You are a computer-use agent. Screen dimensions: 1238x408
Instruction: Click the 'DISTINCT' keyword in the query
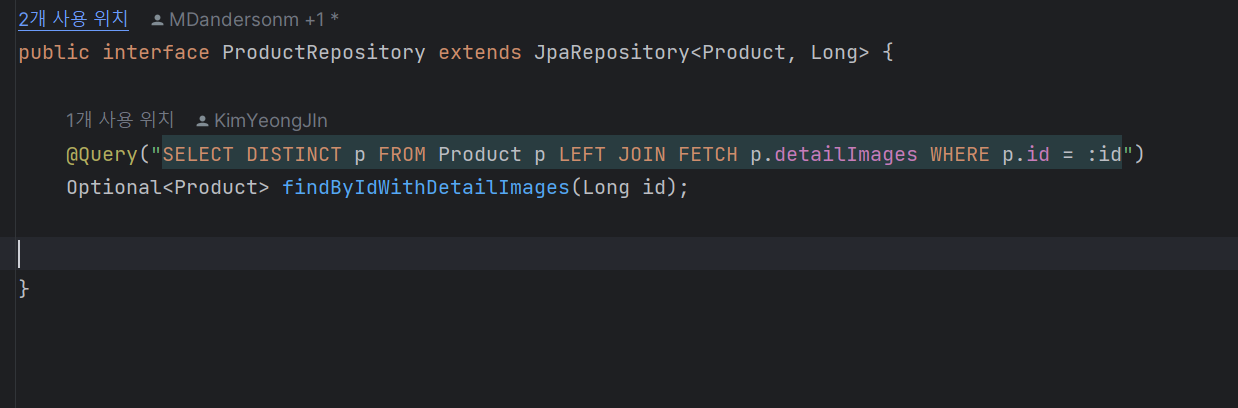coord(294,155)
